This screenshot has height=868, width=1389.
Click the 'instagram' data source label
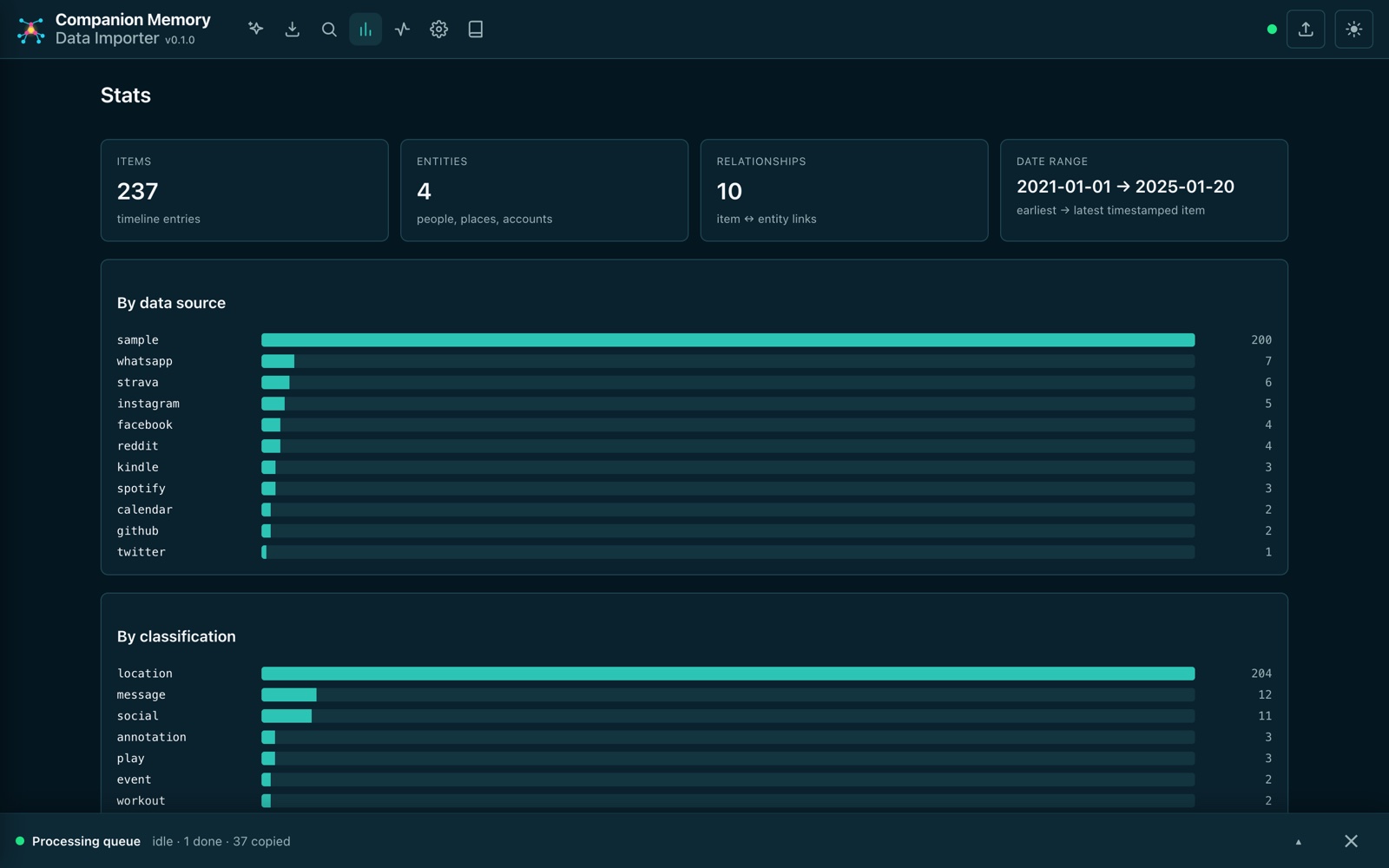coord(148,404)
